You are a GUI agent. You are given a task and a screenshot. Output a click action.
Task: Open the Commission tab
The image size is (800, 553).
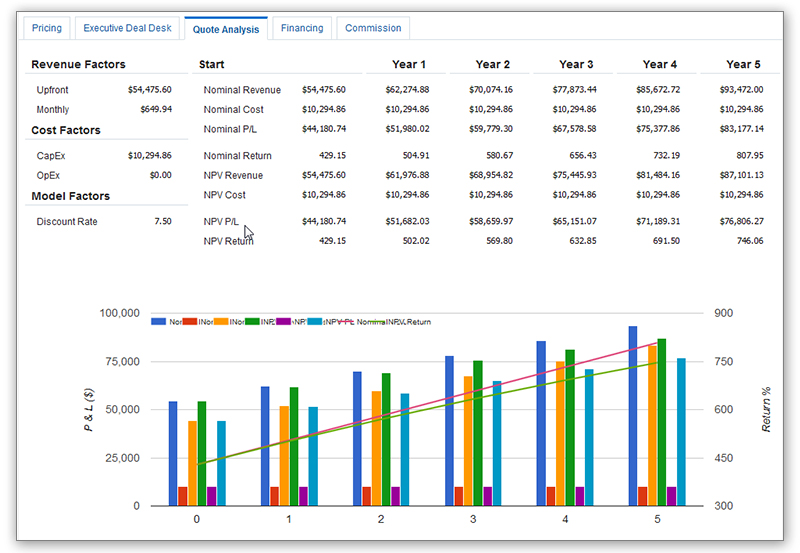373,28
